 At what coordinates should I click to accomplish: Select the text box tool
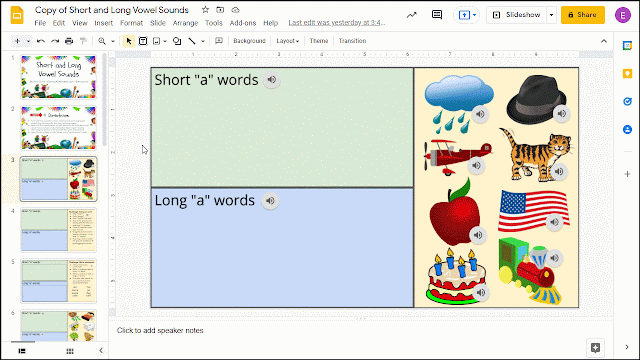(x=143, y=41)
